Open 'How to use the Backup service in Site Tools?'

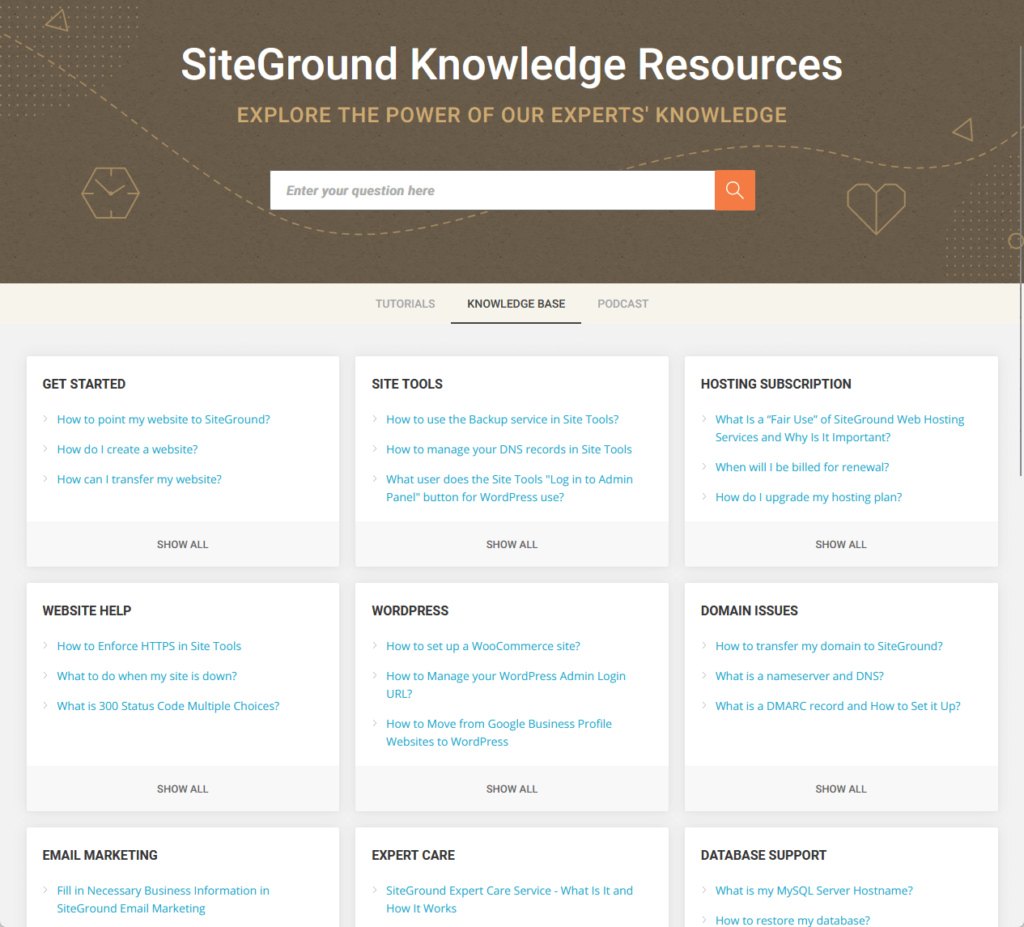(x=502, y=419)
